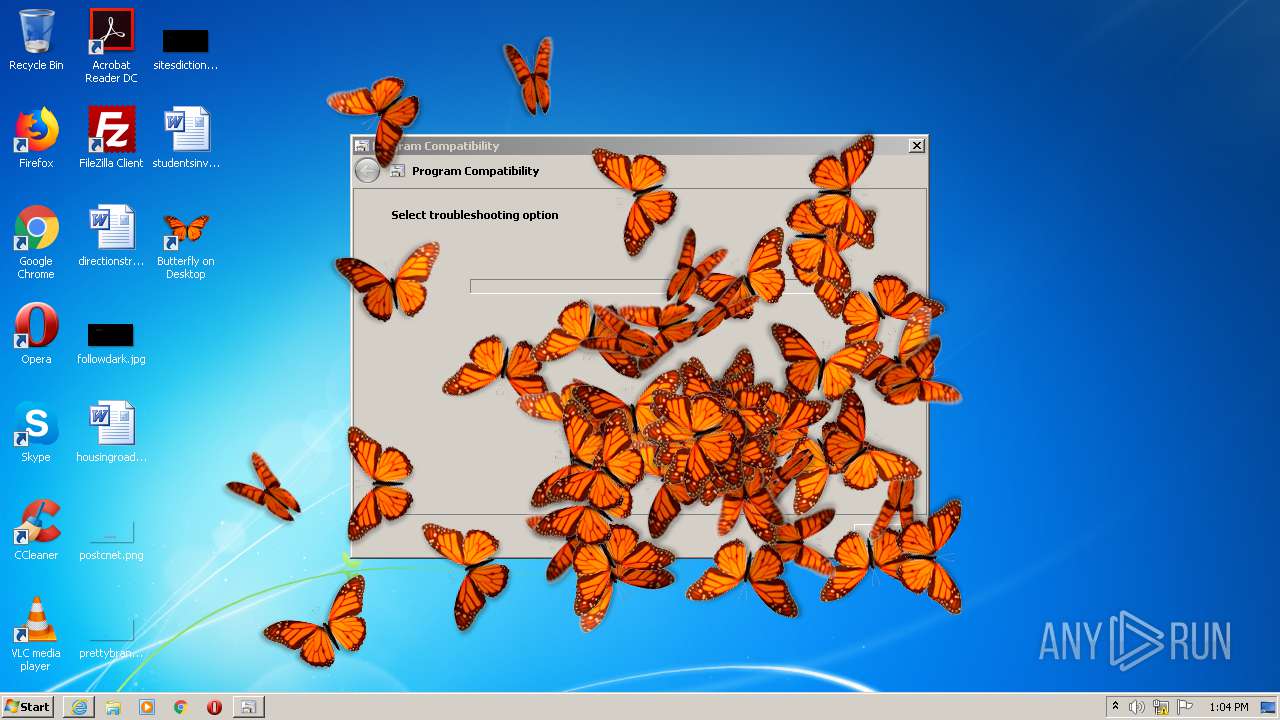Open Windows Explorer folder in taskbar
The image size is (1280, 720).
[113, 707]
